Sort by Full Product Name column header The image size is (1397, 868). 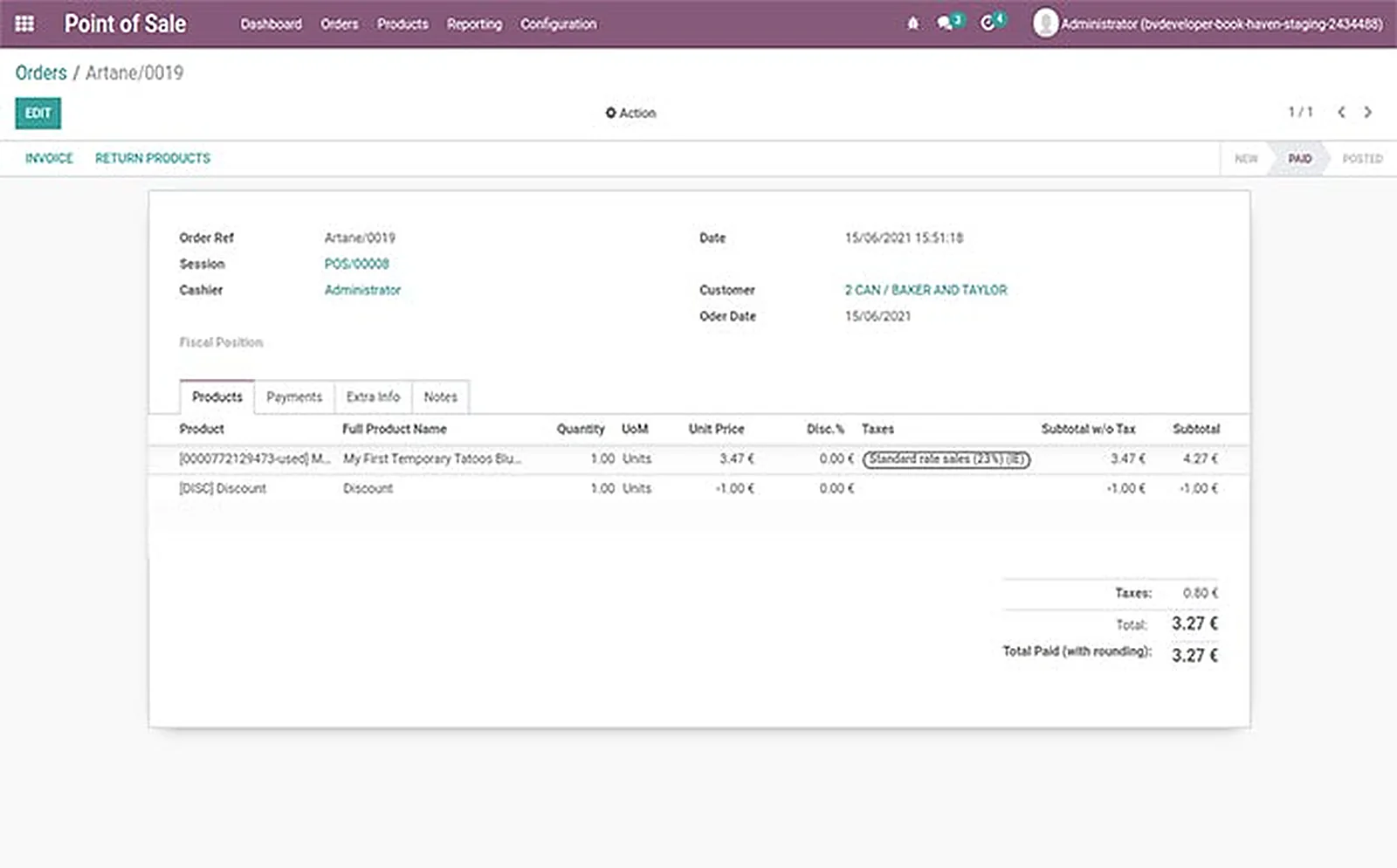point(394,429)
